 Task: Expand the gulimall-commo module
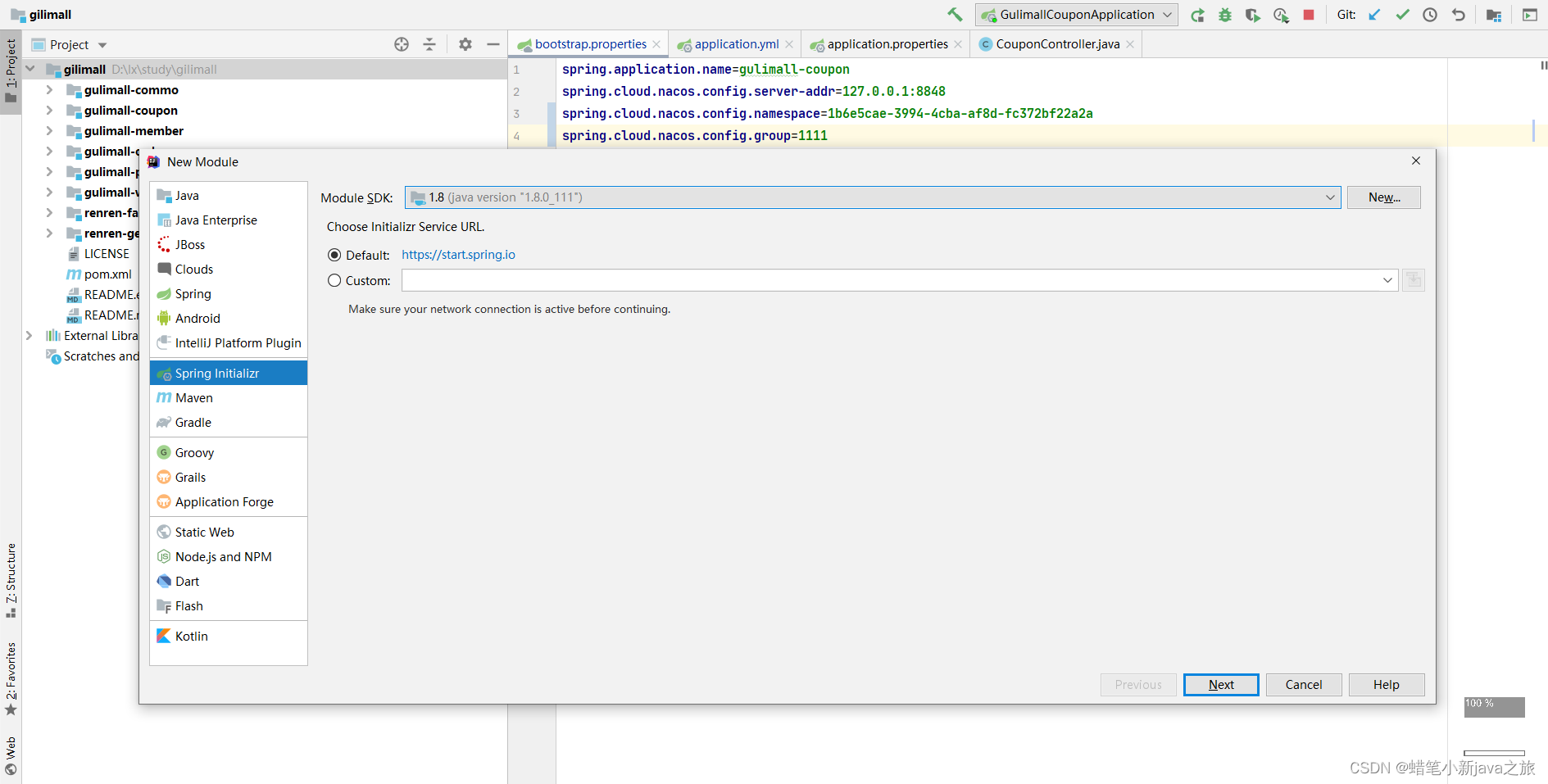pos(49,89)
